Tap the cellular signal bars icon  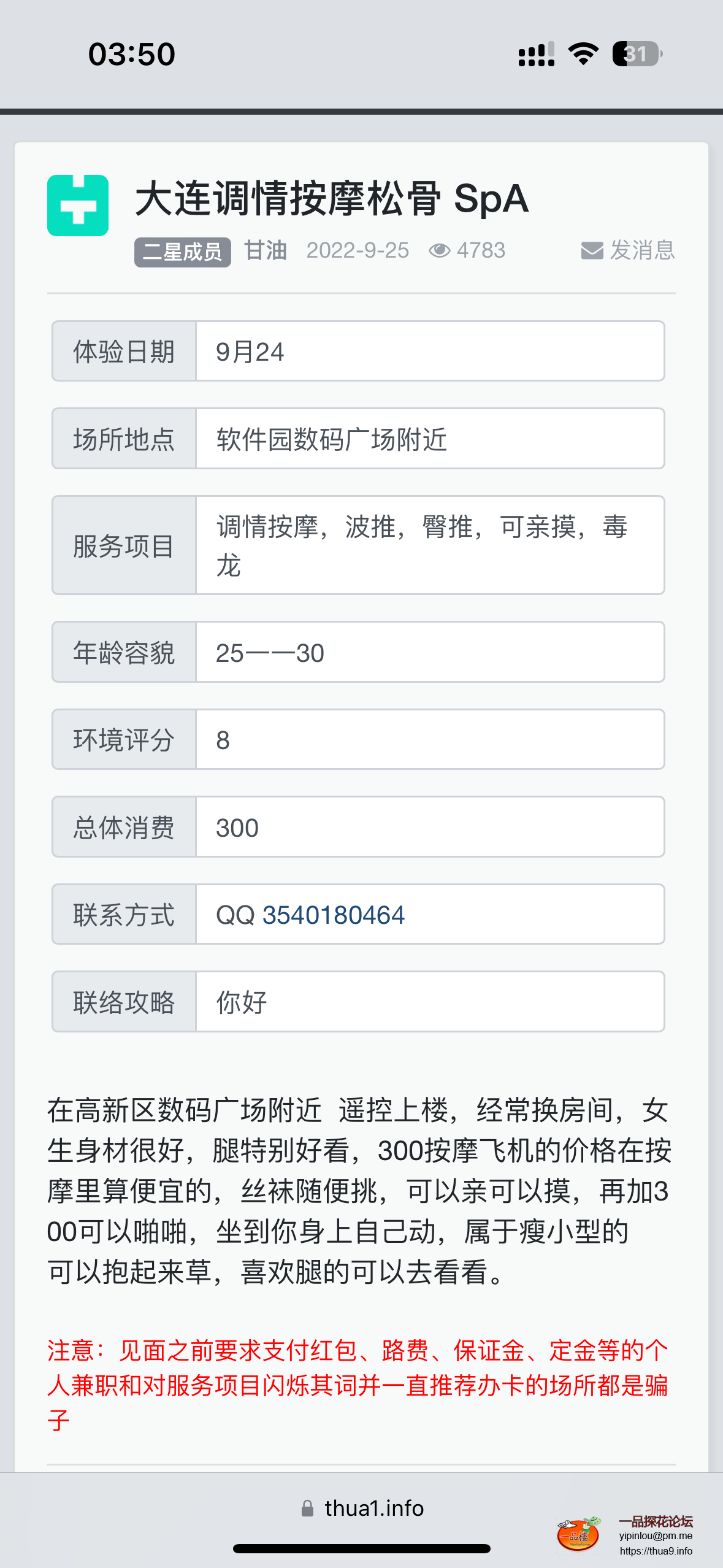click(536, 54)
